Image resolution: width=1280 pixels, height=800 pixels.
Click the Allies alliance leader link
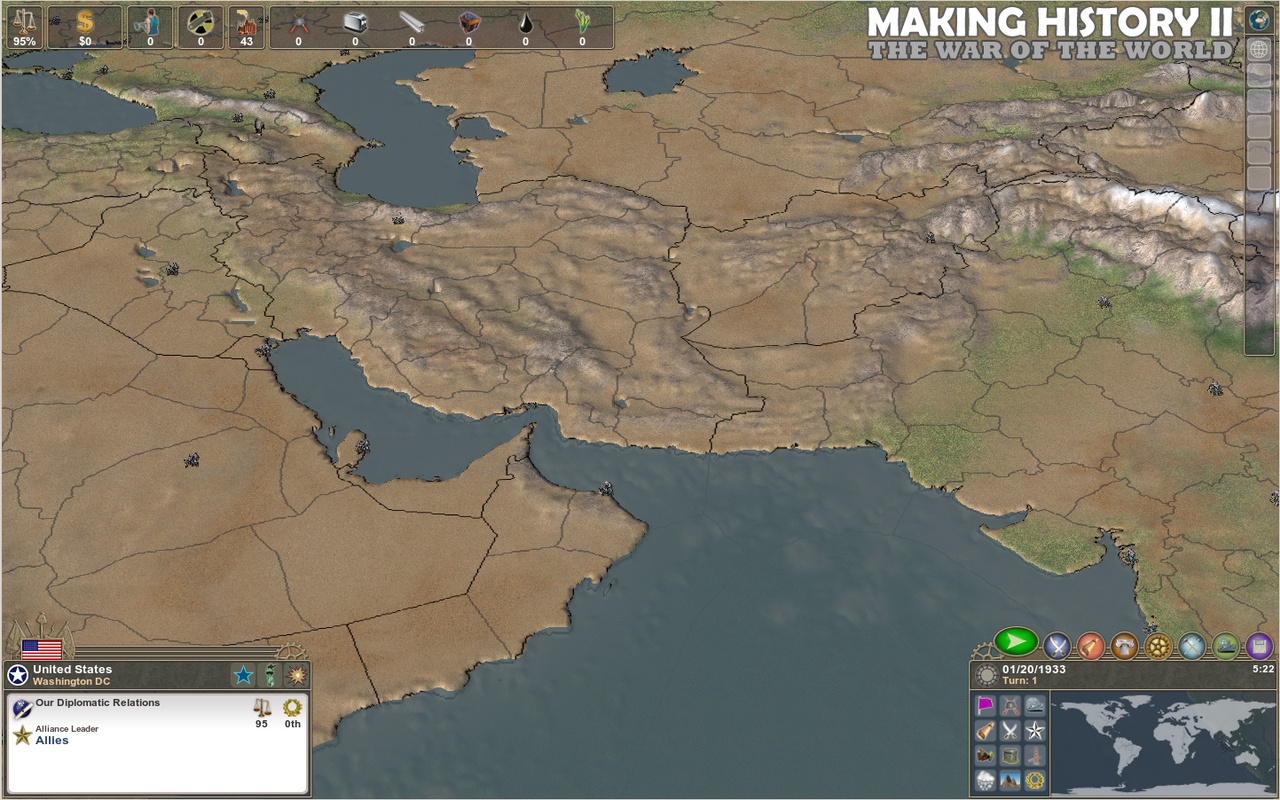pyautogui.click(x=51, y=740)
